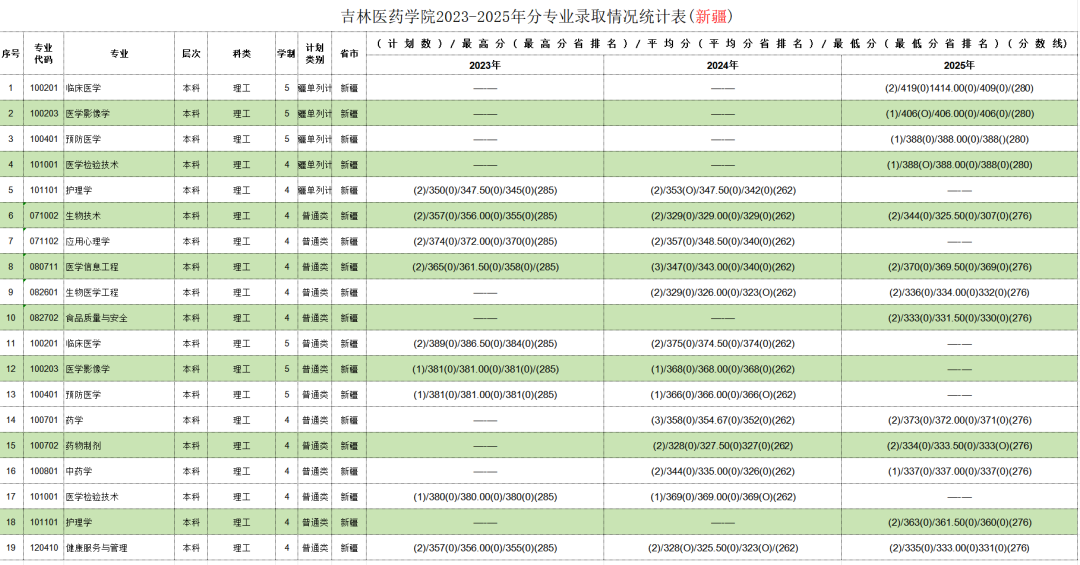Viewport: 1080px width, 565px height.
Task: Click the 2025年 year header
Action: tap(959, 65)
